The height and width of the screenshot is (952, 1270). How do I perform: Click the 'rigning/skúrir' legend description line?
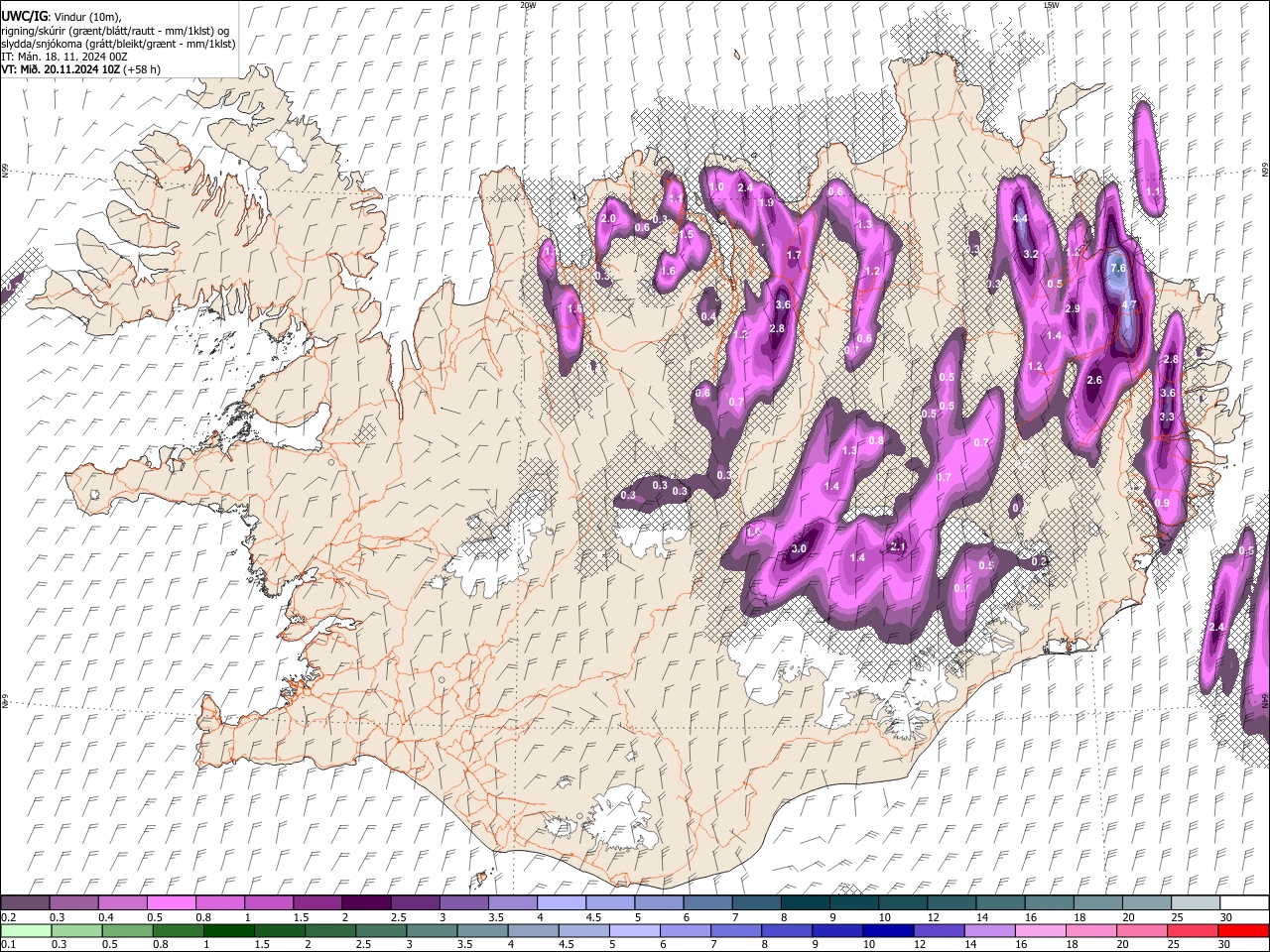pyautogui.click(x=115, y=31)
